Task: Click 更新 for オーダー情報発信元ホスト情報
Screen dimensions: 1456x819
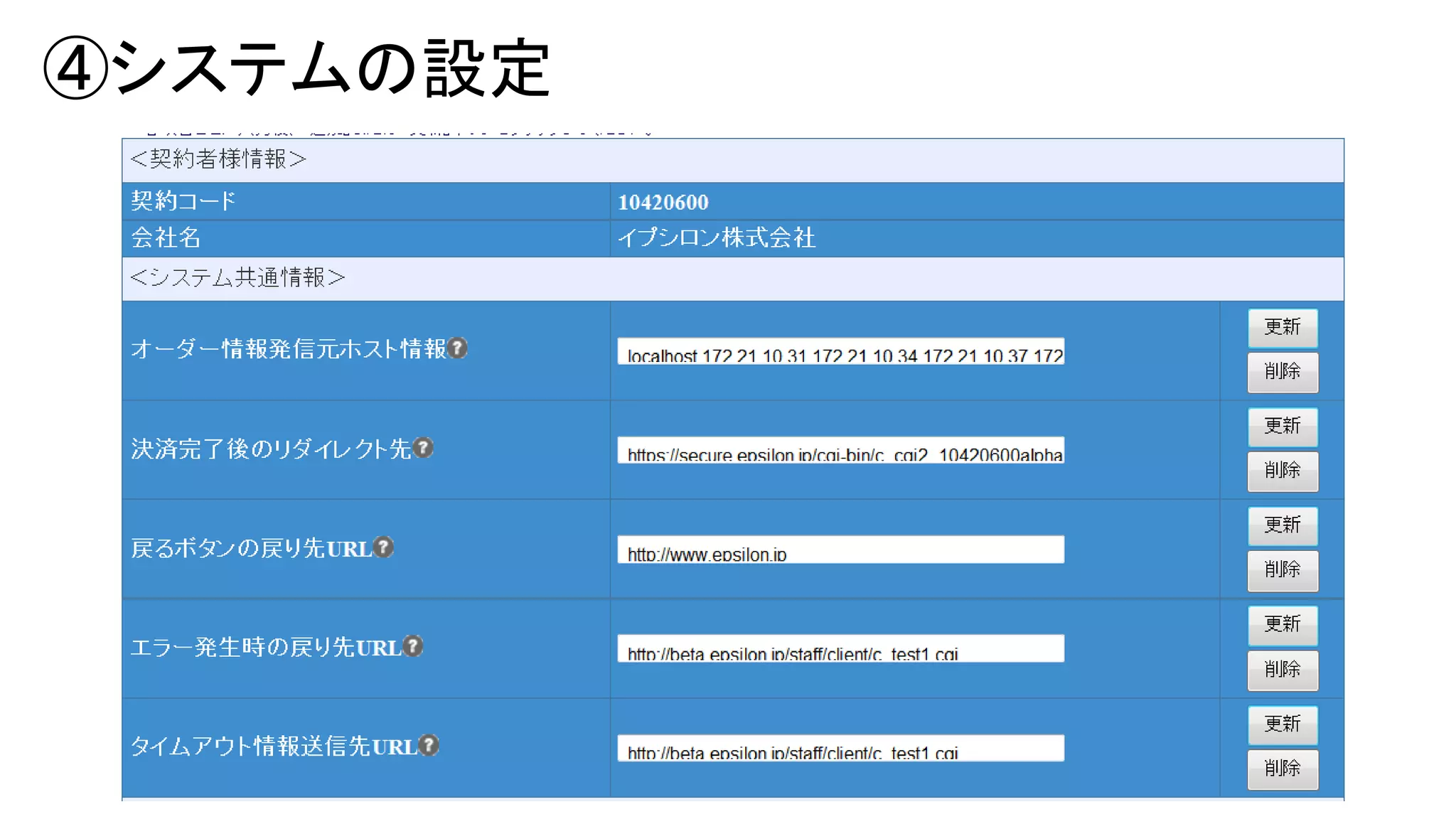Action: [1283, 328]
